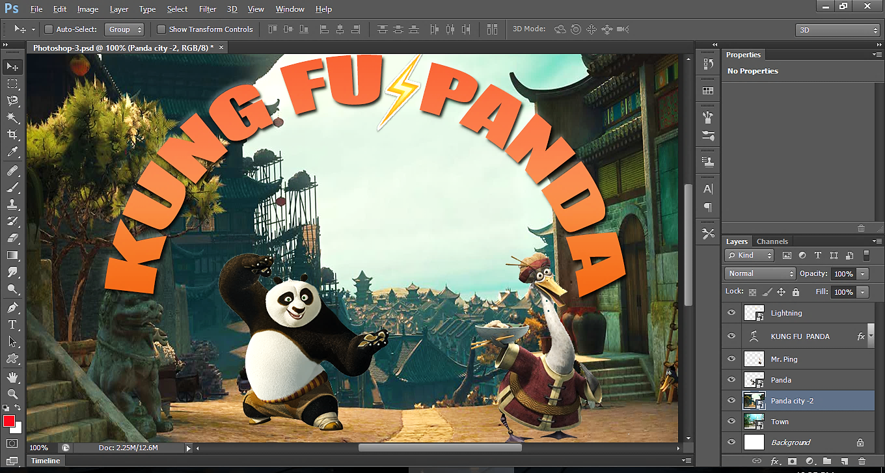Open the Image menu

(x=88, y=9)
